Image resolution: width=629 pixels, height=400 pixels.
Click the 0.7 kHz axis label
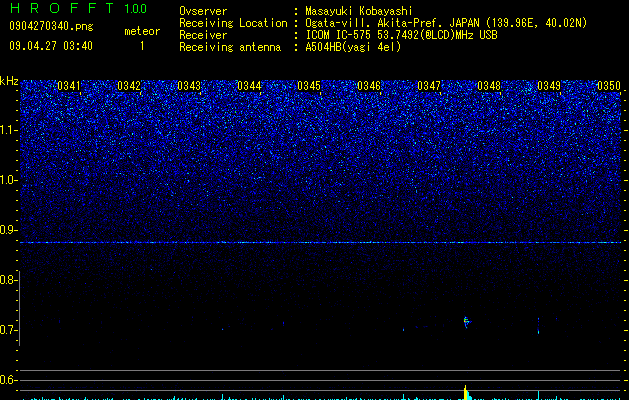pyautogui.click(x=9, y=330)
